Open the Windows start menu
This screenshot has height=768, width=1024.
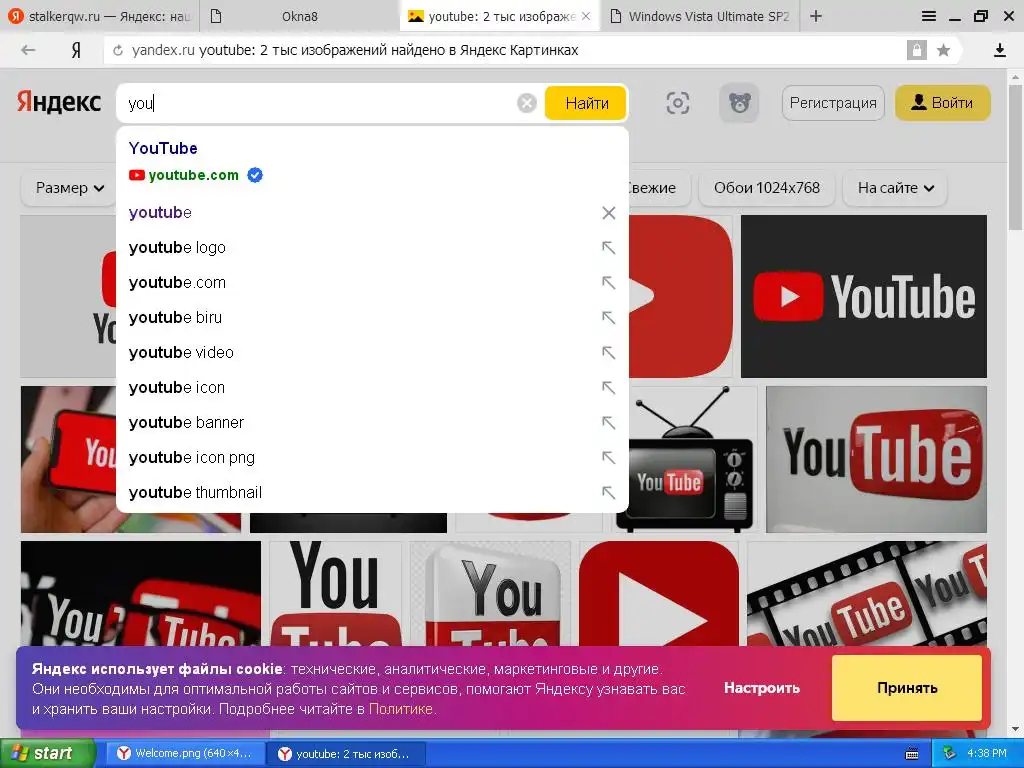(x=47, y=754)
